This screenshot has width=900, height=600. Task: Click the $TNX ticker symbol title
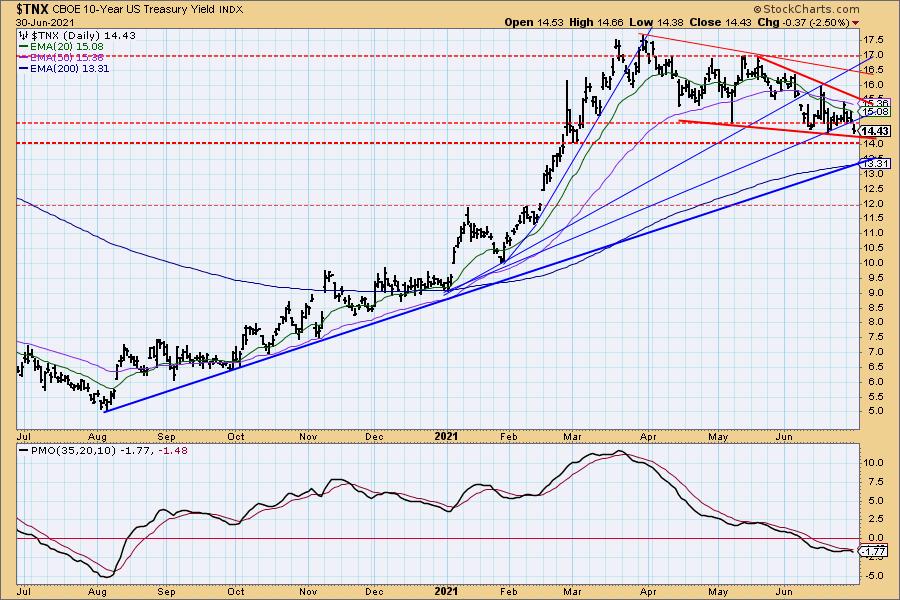(33, 9)
